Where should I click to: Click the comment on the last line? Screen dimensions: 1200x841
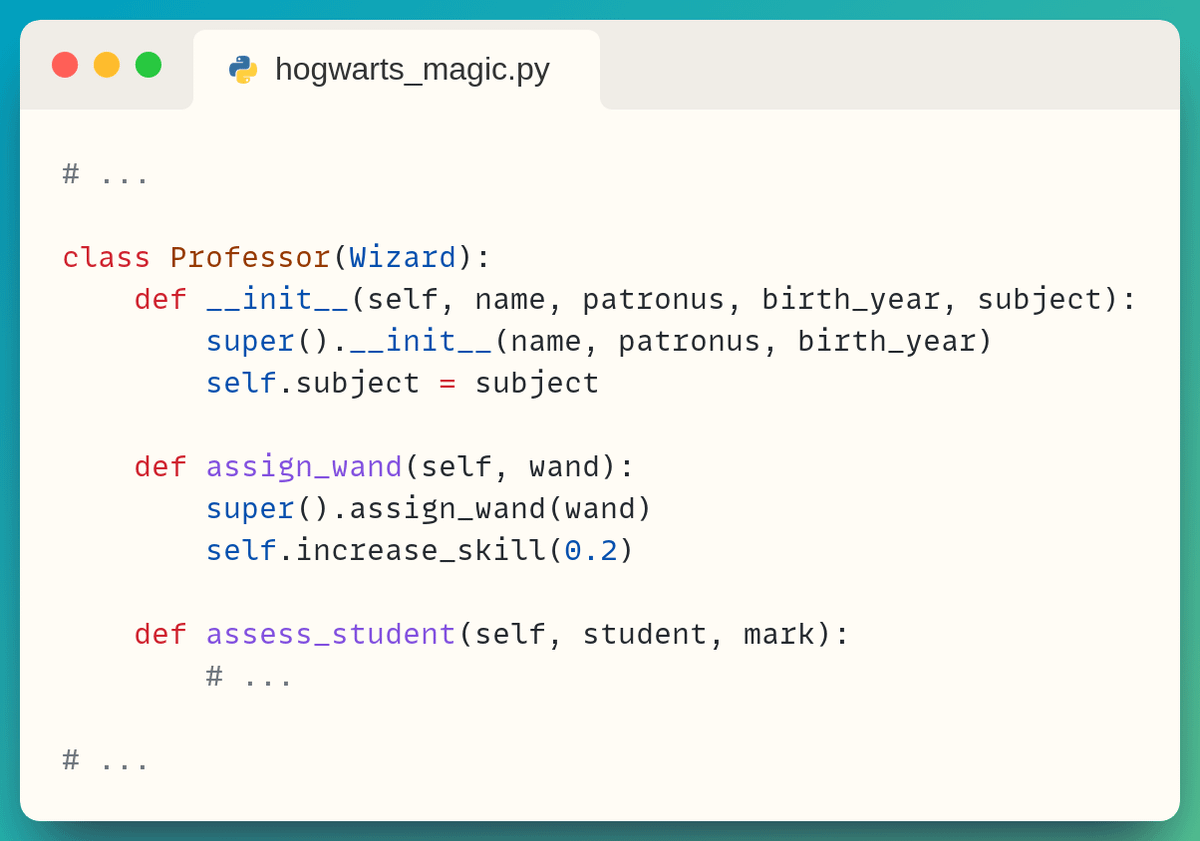coord(105,760)
